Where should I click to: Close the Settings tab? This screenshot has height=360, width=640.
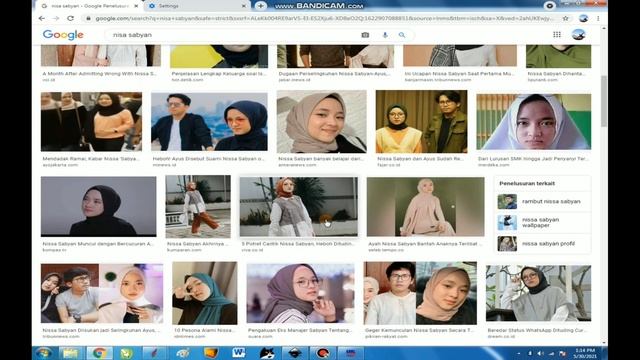click(244, 6)
